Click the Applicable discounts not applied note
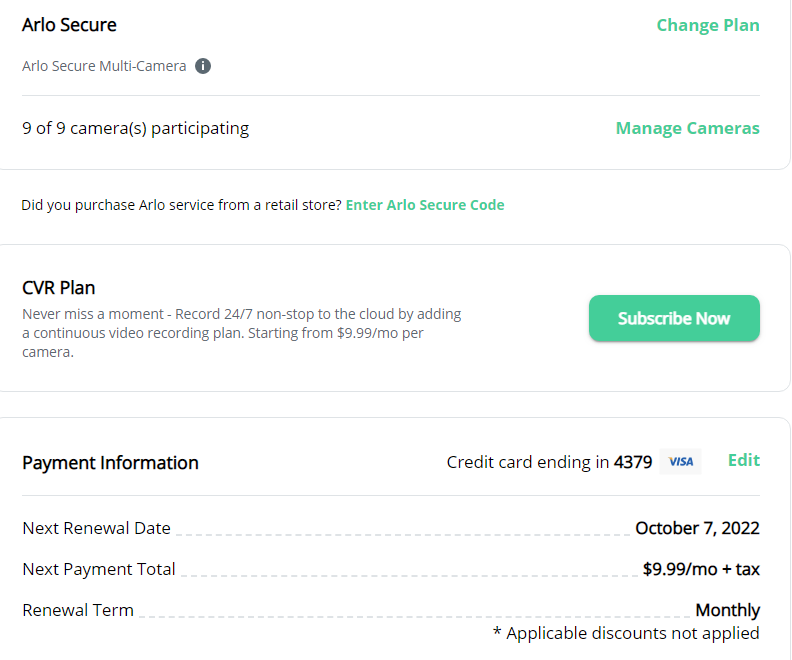Image resolution: width=792 pixels, height=660 pixels. 626,633
